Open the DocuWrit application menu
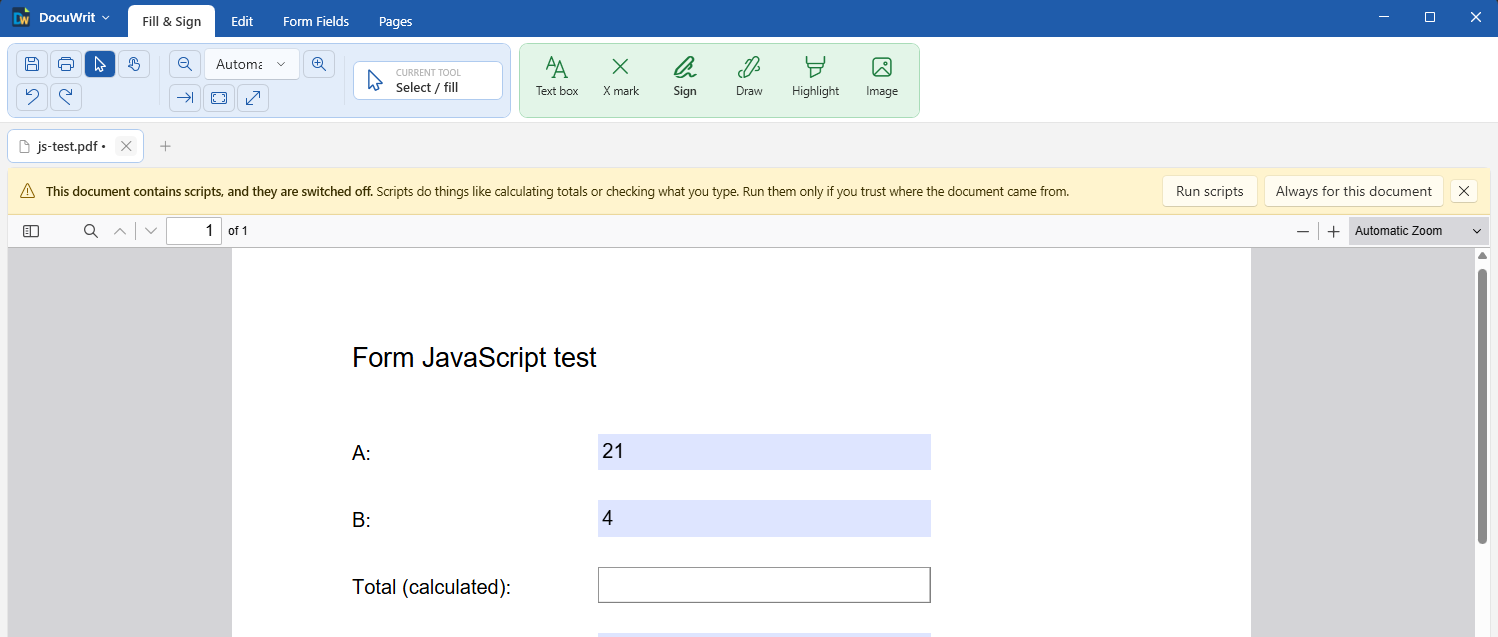The width and height of the screenshot is (1498, 637). (x=61, y=18)
